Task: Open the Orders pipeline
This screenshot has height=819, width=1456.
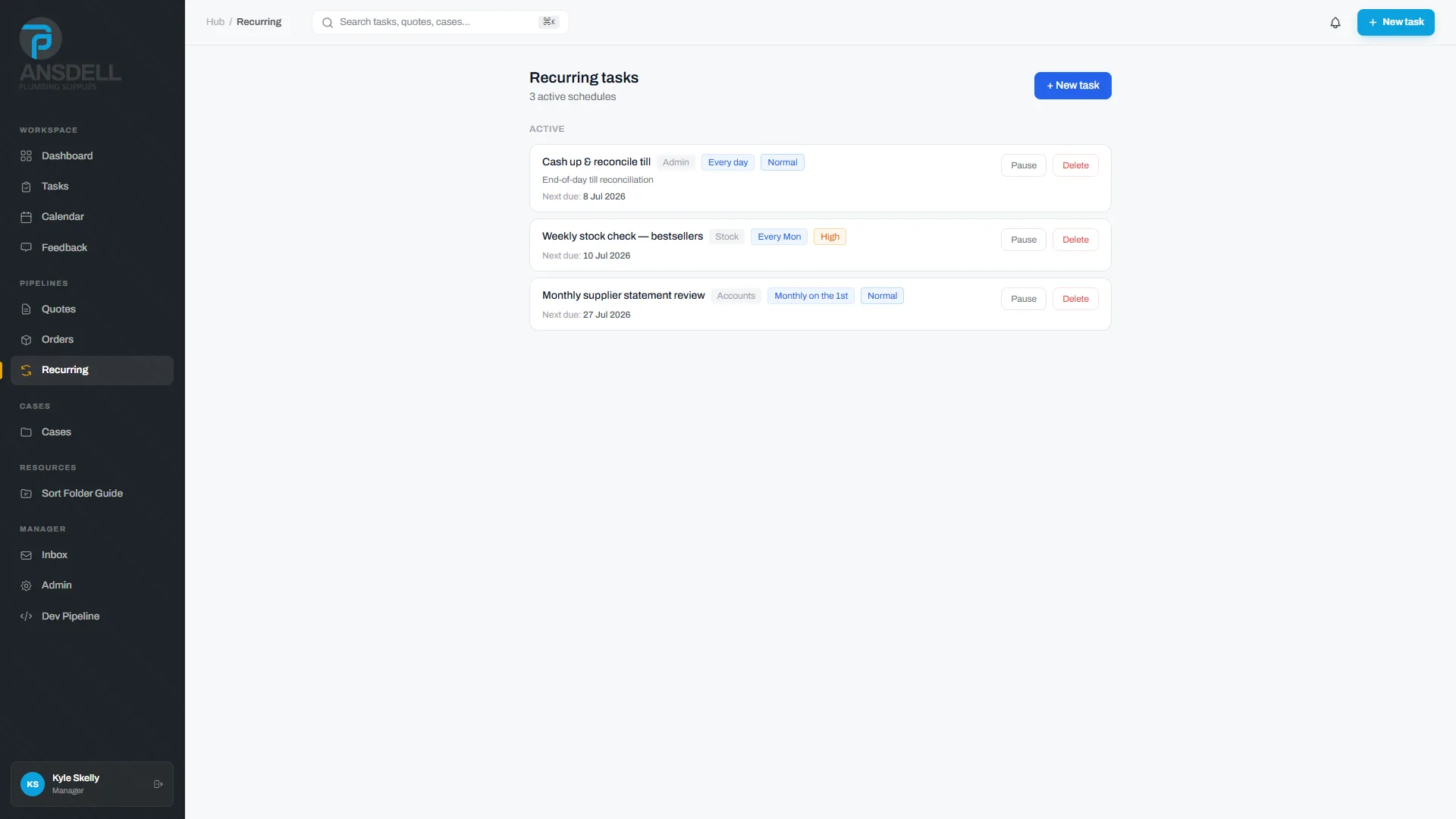Action: pos(92,340)
